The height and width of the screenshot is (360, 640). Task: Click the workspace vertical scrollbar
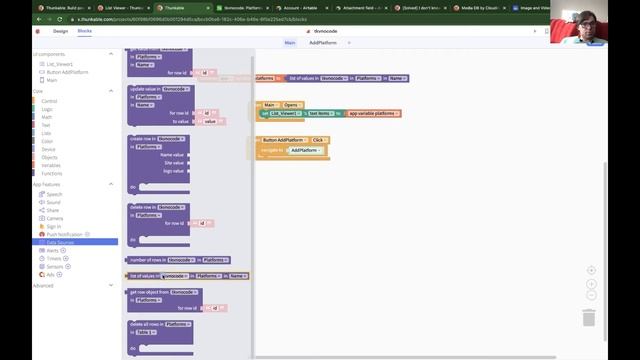point(605,251)
